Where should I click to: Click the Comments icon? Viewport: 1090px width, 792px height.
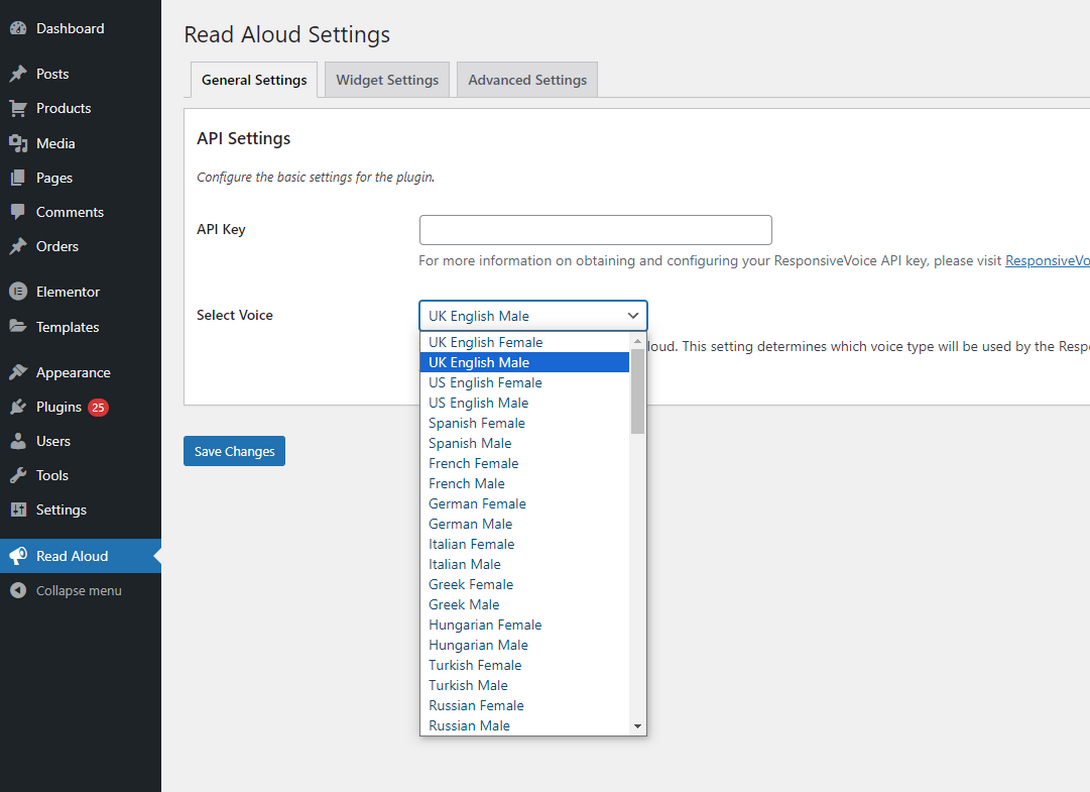[x=20, y=212]
